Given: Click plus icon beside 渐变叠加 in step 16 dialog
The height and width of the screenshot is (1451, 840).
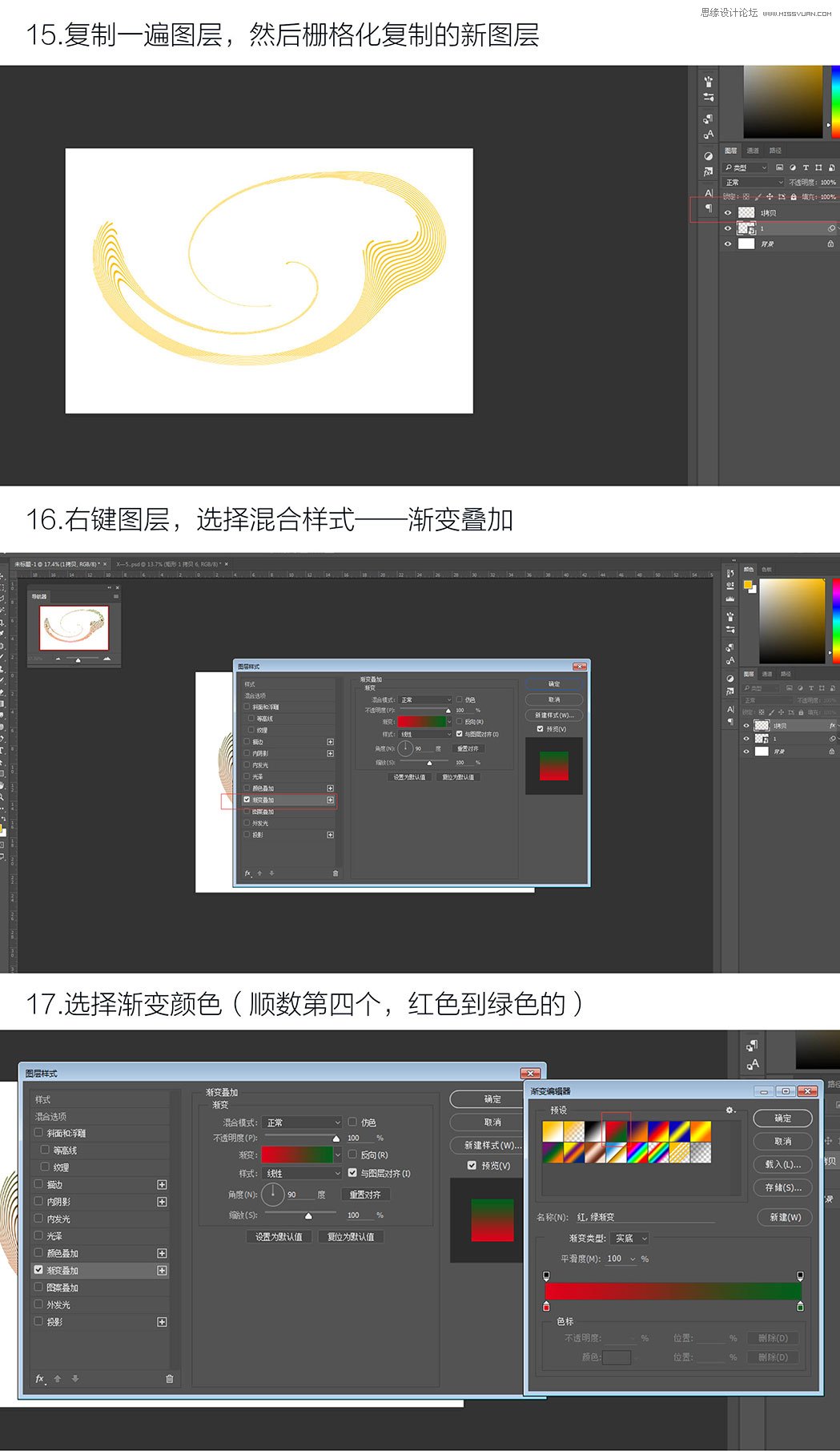Looking at the screenshot, I should pos(330,800).
